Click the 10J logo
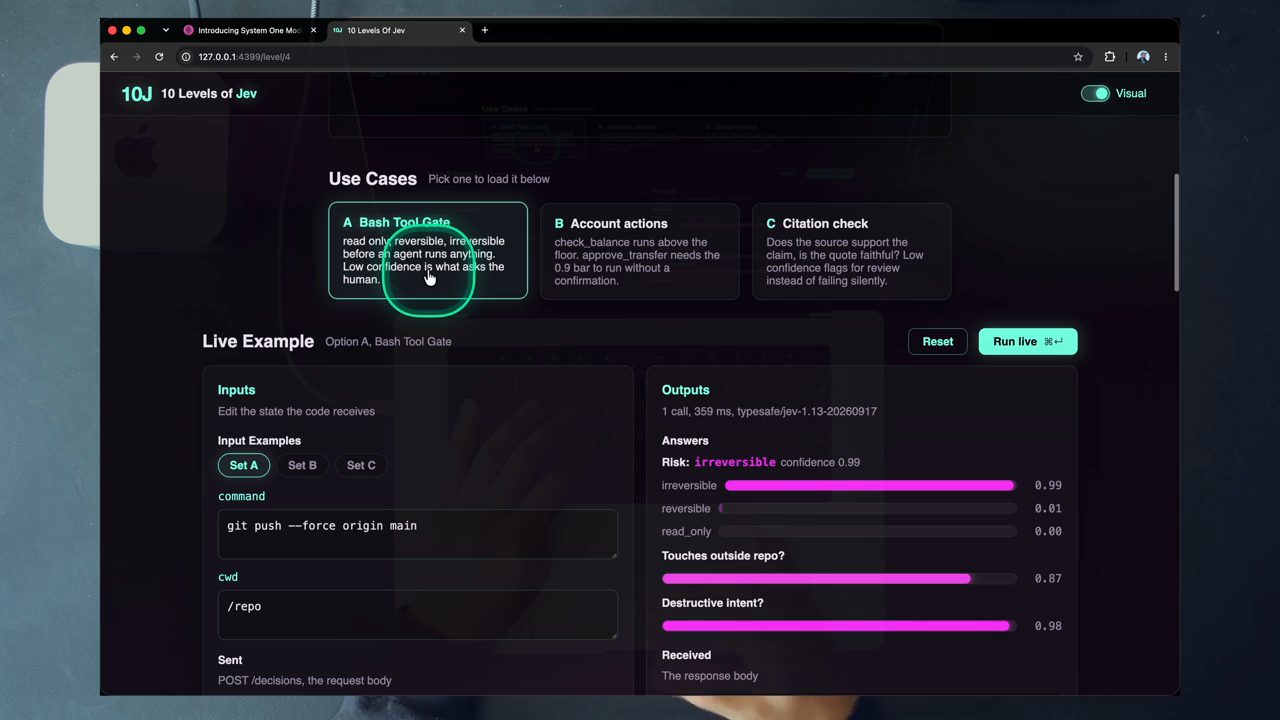The height and width of the screenshot is (720, 1280). 136,94
